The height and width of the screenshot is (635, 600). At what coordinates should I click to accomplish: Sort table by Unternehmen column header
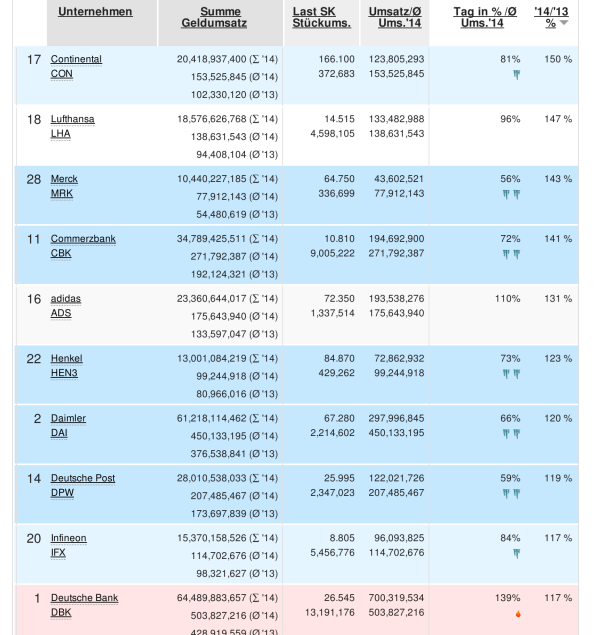tap(95, 11)
